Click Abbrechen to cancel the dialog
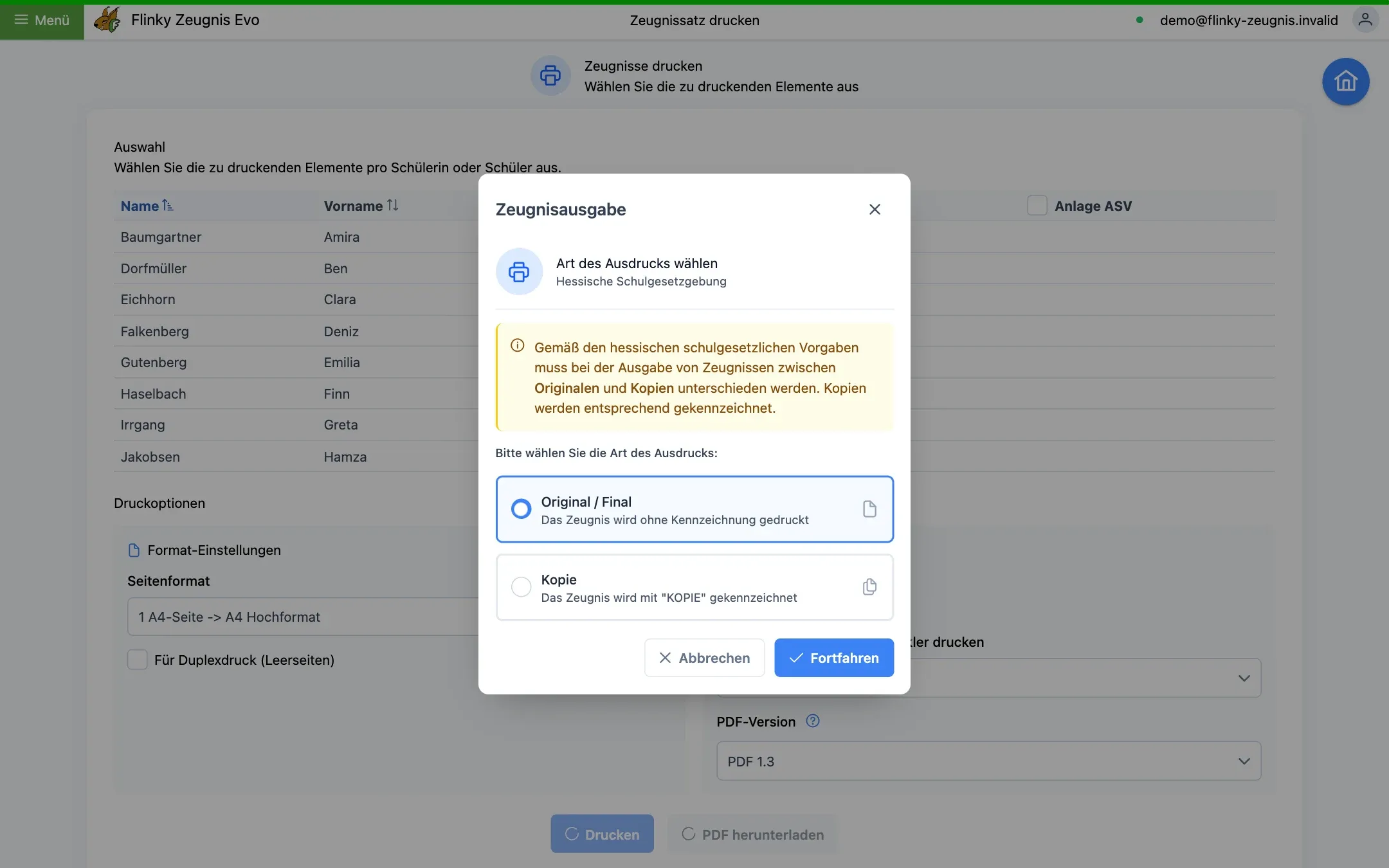 (704, 658)
